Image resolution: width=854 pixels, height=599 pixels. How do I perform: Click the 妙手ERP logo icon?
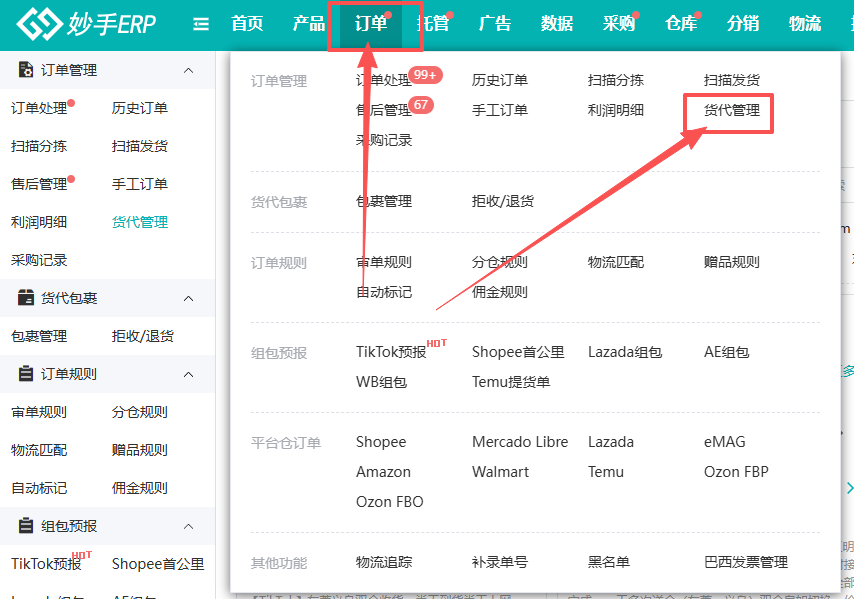(39, 24)
